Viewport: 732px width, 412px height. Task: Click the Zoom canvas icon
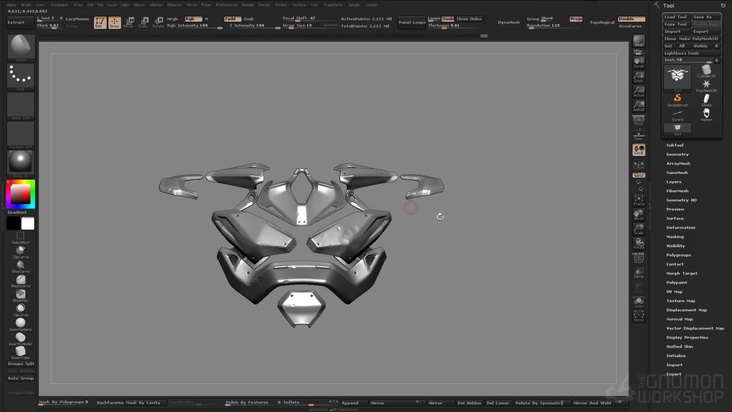click(639, 77)
